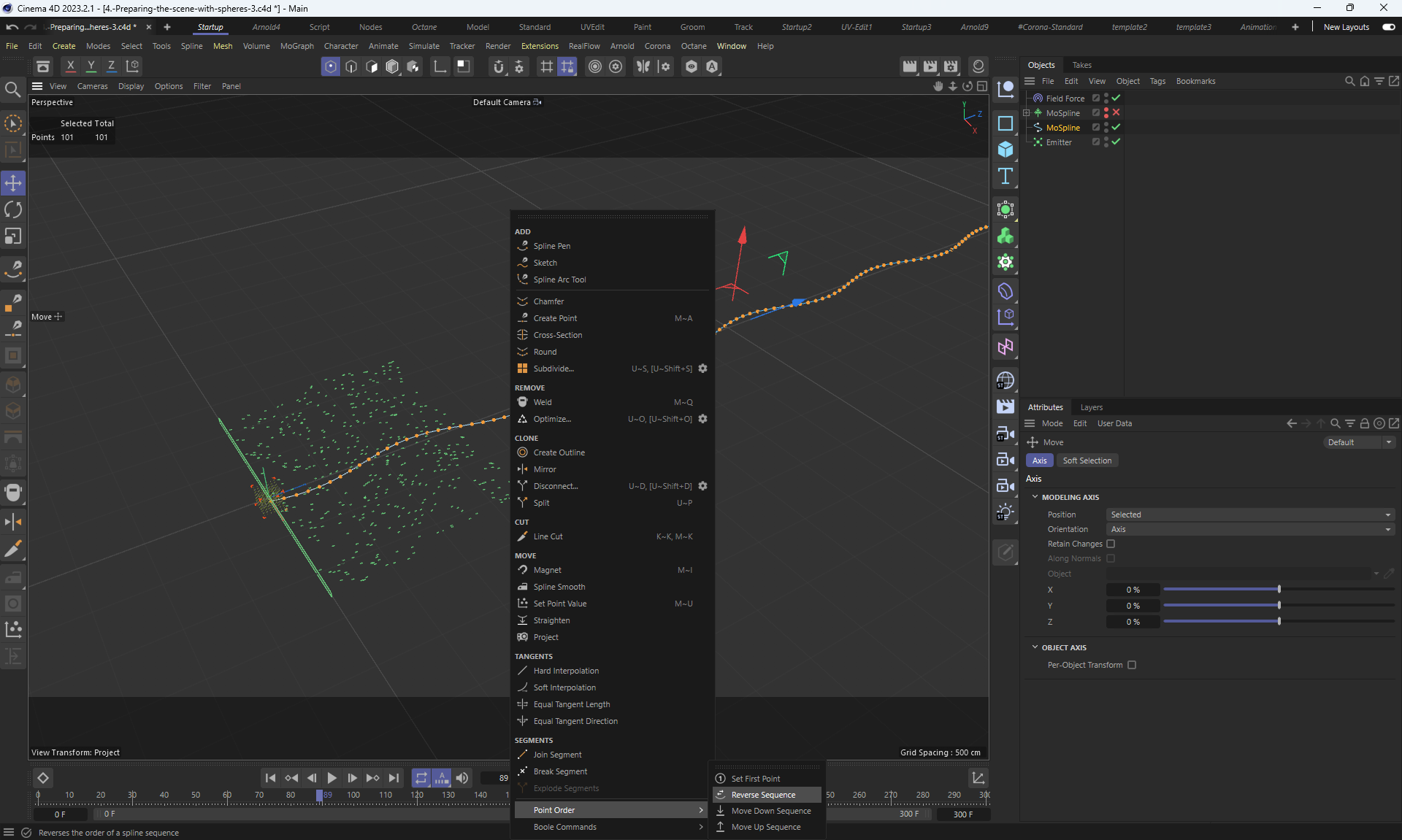Enable Per-Object Transform checkbox
This screenshot has height=840, width=1402.
1132,665
